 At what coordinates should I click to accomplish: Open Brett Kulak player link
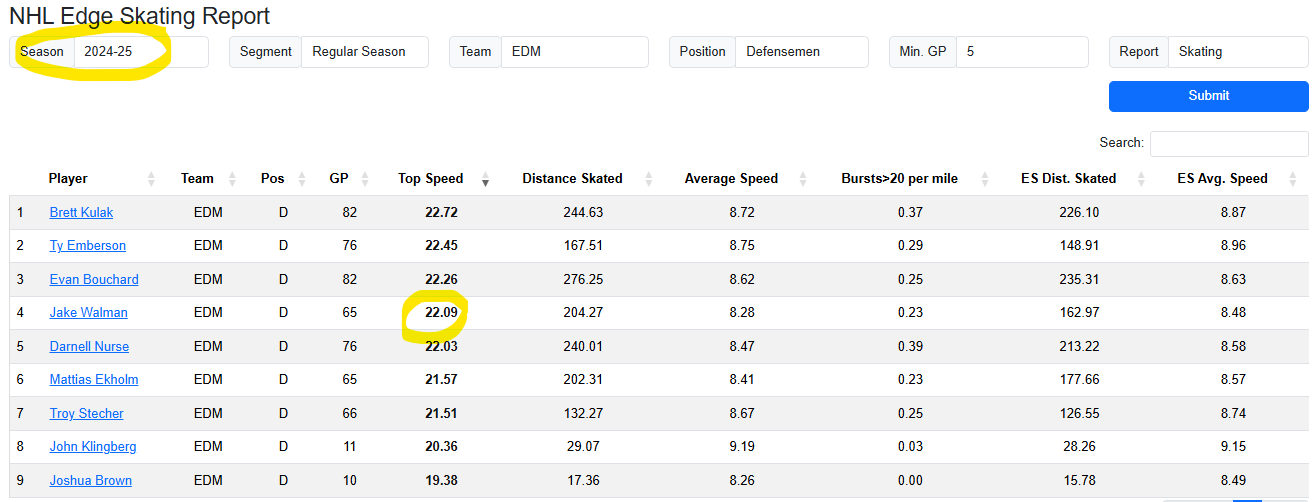click(x=81, y=213)
